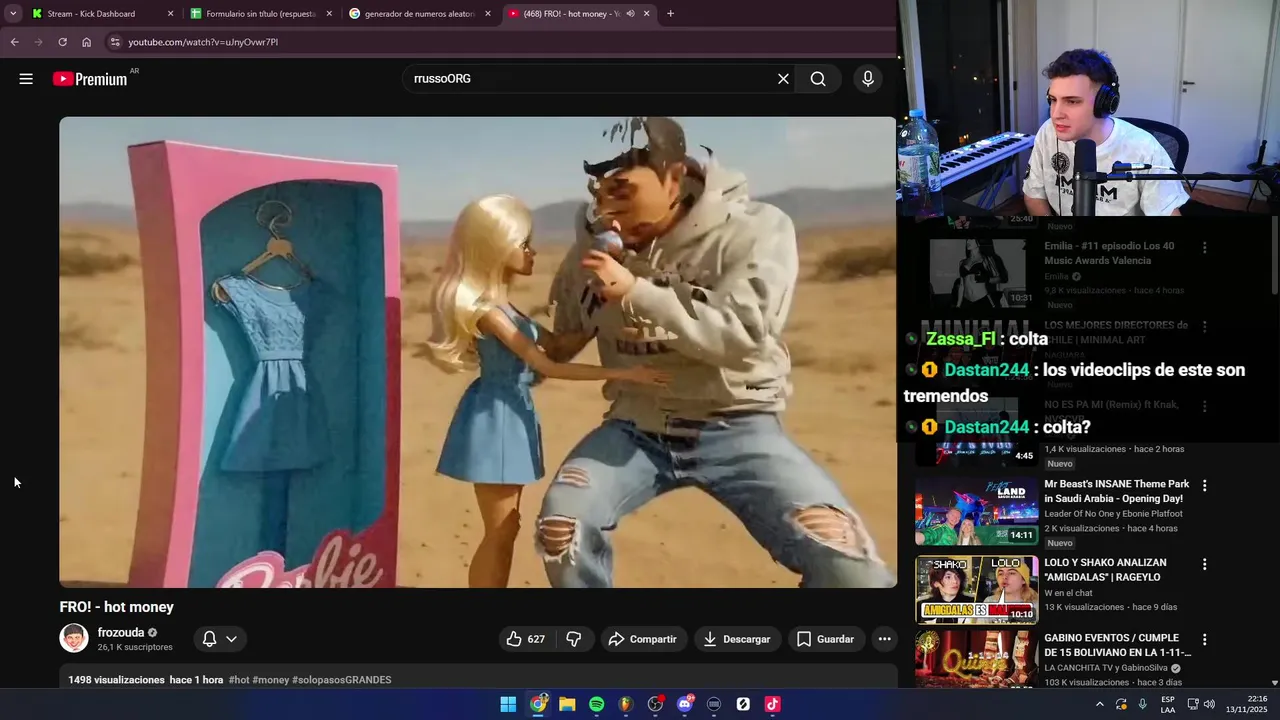Open the GABINO EVENTOS Quince thumbnail
This screenshot has height=720, width=1280.
(977, 659)
